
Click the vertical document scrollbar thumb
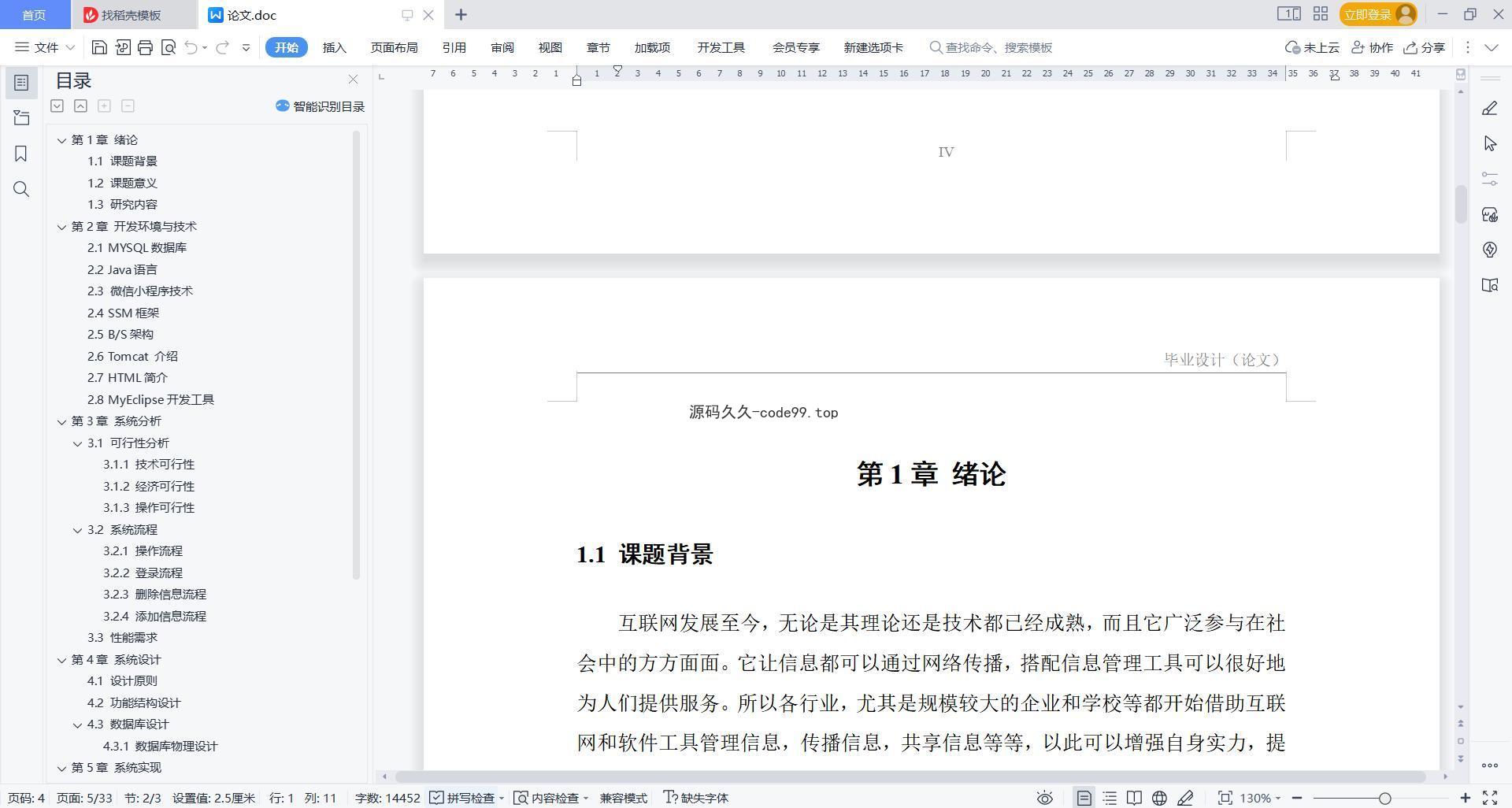point(1460,204)
